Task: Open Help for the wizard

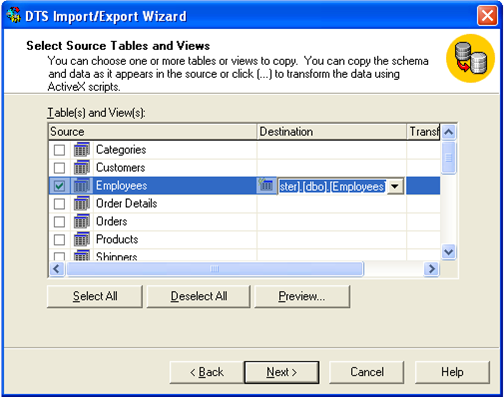Action: tap(452, 372)
